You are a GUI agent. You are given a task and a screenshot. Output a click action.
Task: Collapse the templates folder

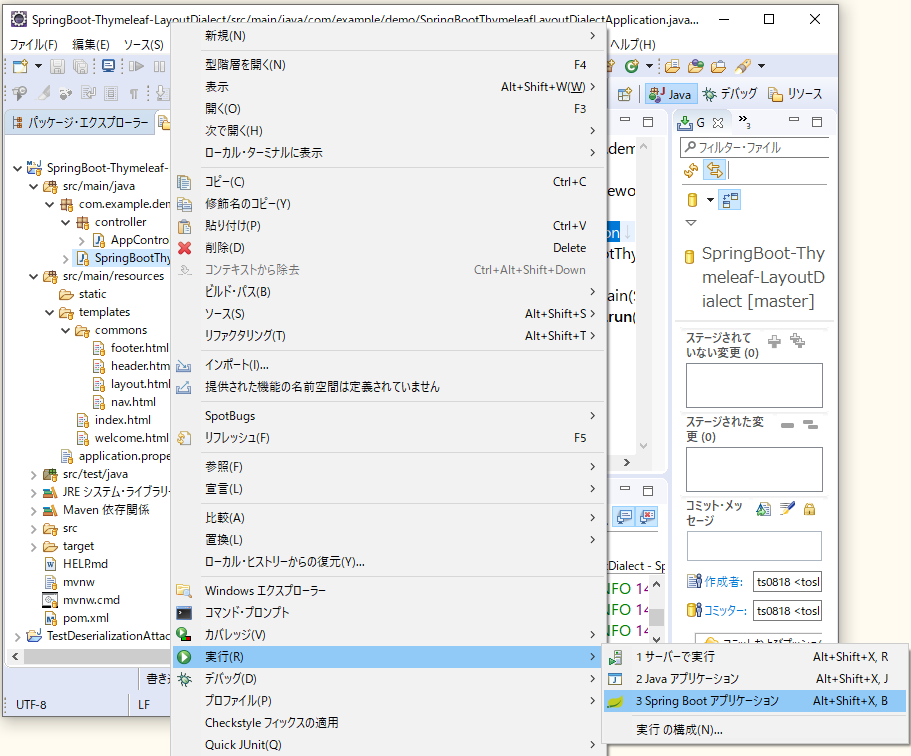coord(49,312)
